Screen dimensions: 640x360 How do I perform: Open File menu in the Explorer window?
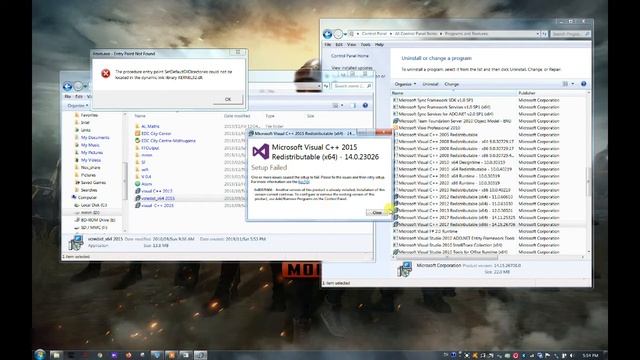68,96
